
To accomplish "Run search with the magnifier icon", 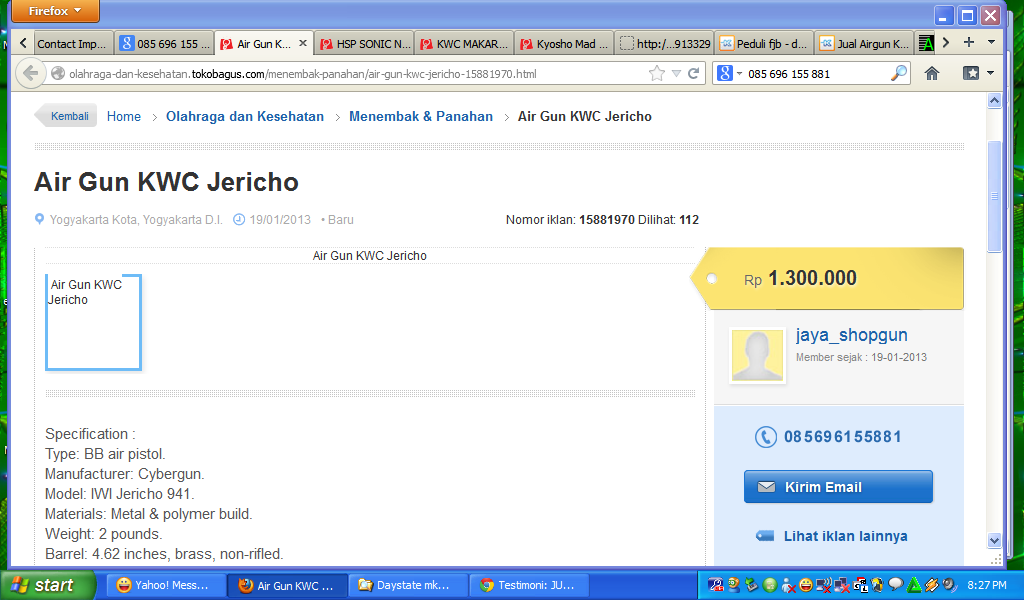I will (899, 73).
